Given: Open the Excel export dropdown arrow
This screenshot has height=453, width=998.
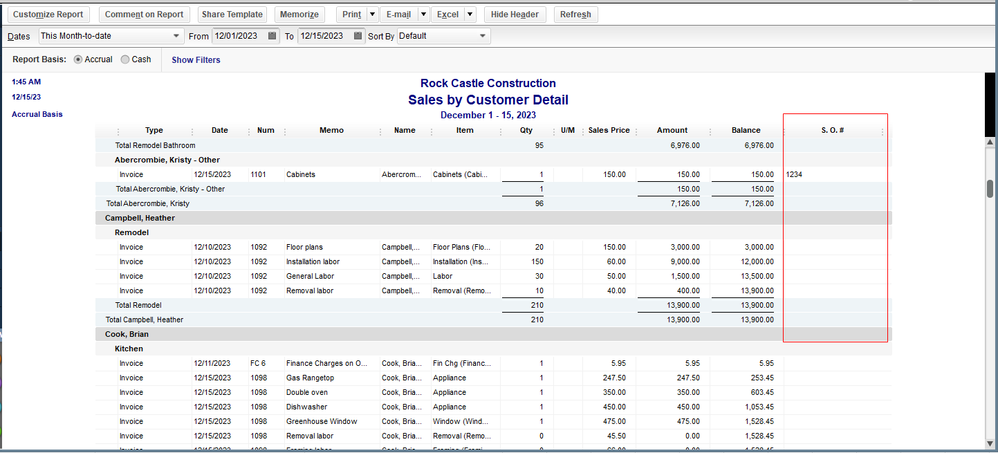Looking at the screenshot, I should pyautogui.click(x=471, y=15).
